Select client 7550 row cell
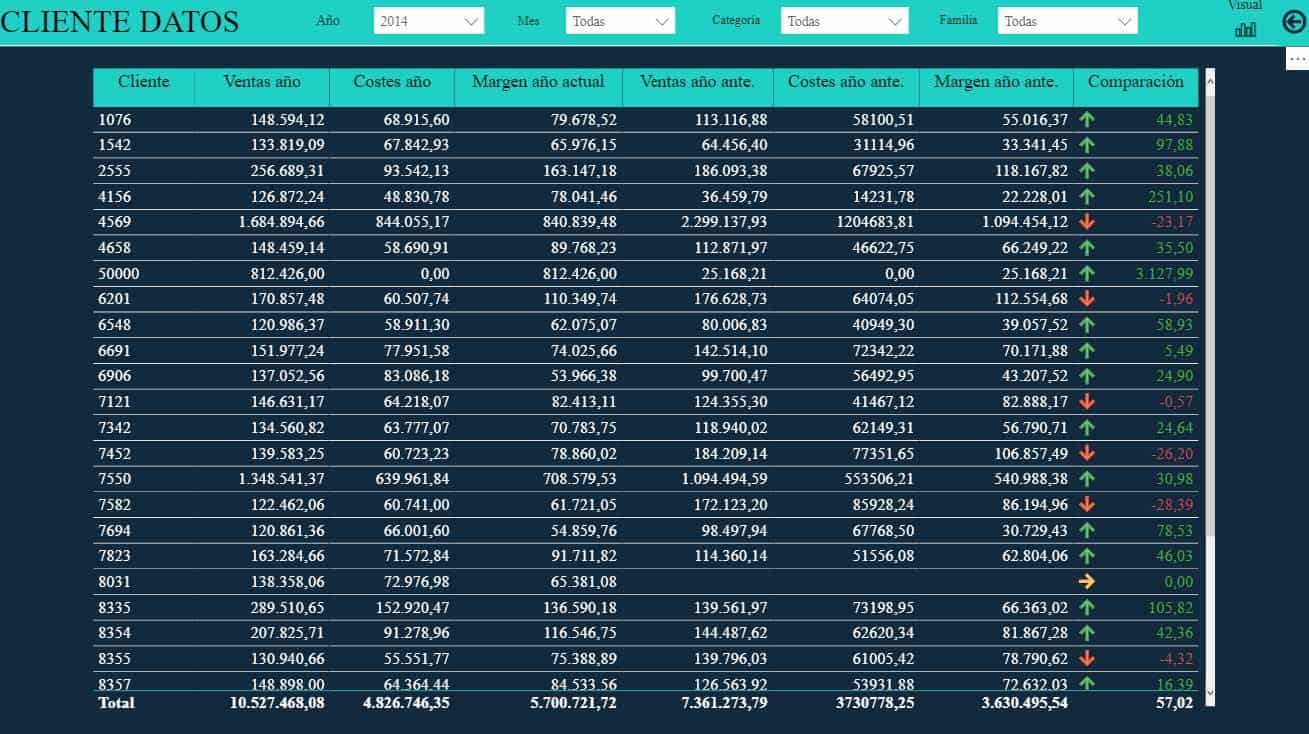1309x734 pixels. click(x=115, y=479)
